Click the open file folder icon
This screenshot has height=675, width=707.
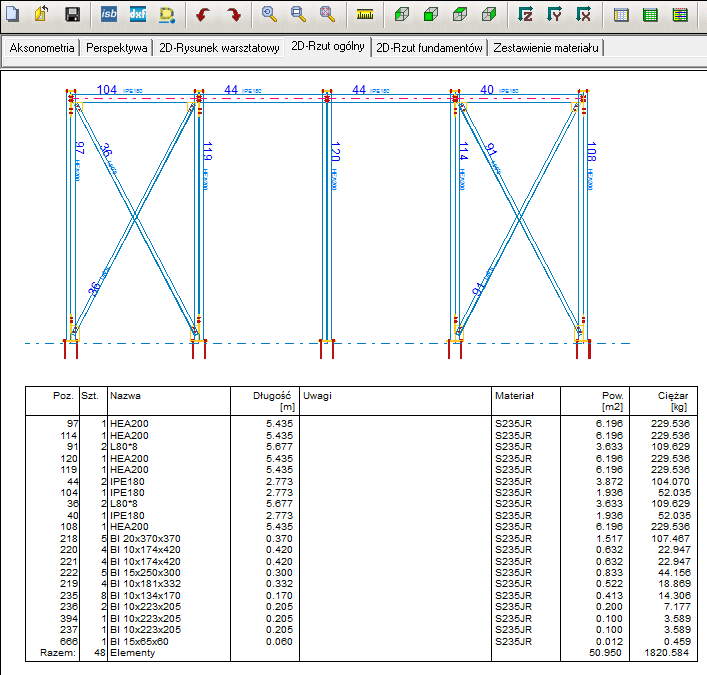(42, 15)
